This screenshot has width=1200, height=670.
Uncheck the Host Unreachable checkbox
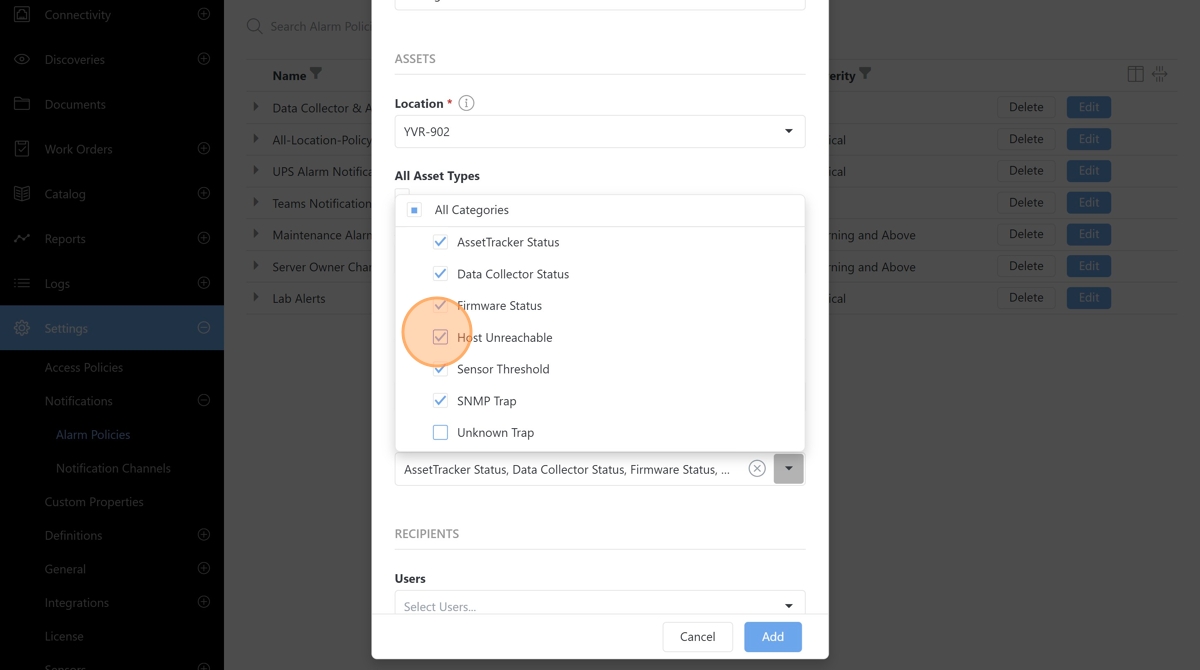[x=440, y=337]
